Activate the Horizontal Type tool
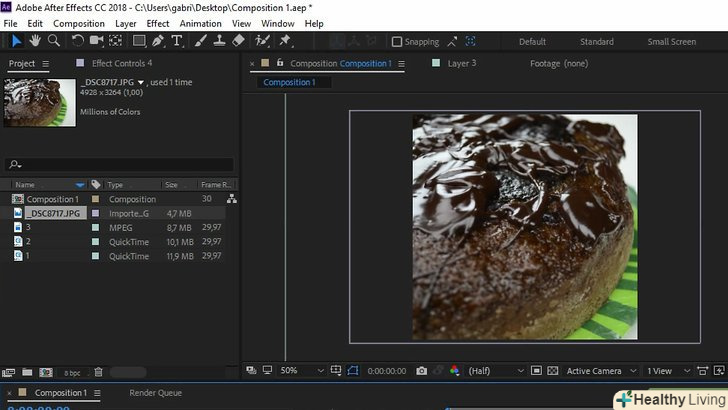The height and width of the screenshot is (410, 728). click(177, 41)
